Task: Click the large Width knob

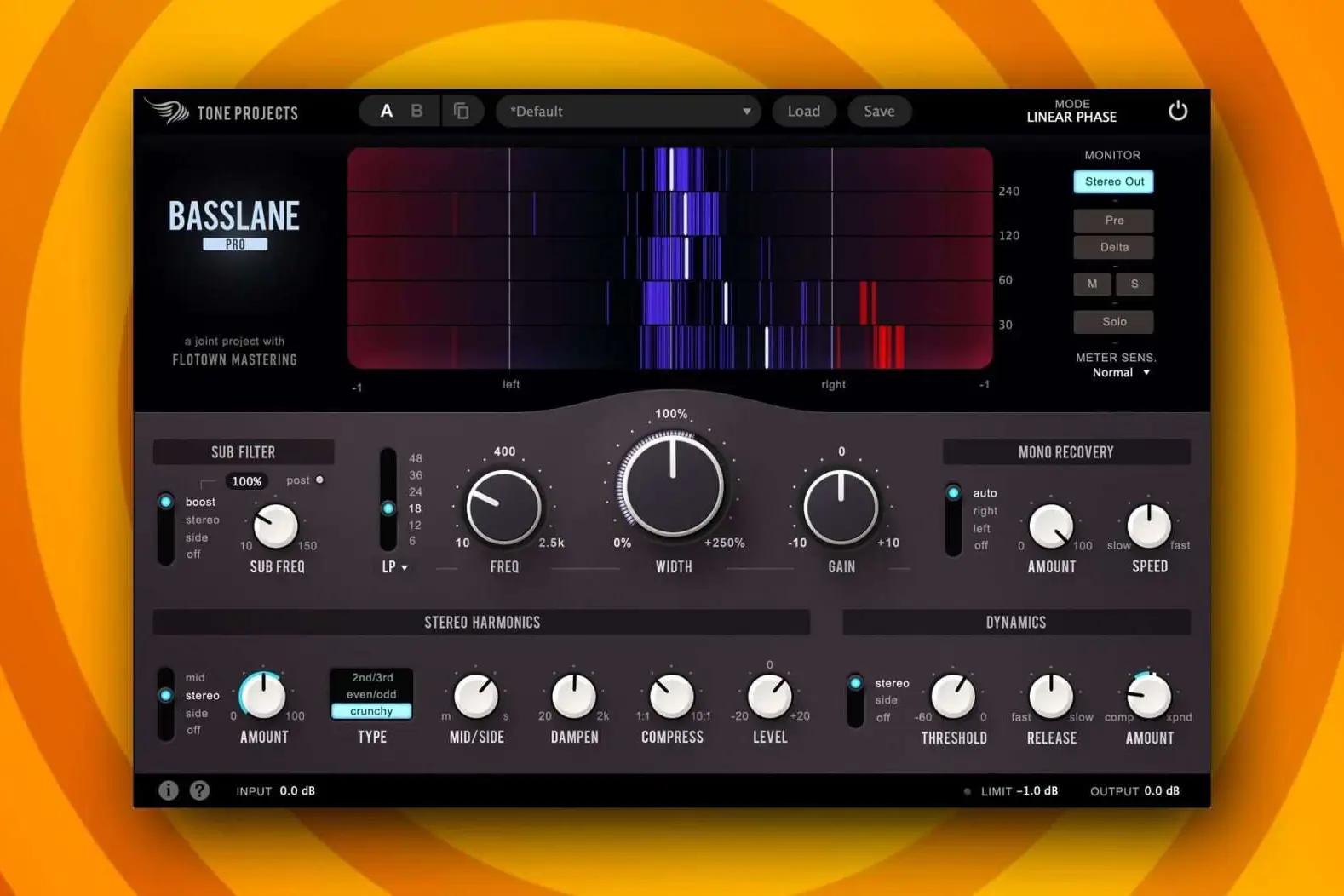Action: (x=671, y=485)
